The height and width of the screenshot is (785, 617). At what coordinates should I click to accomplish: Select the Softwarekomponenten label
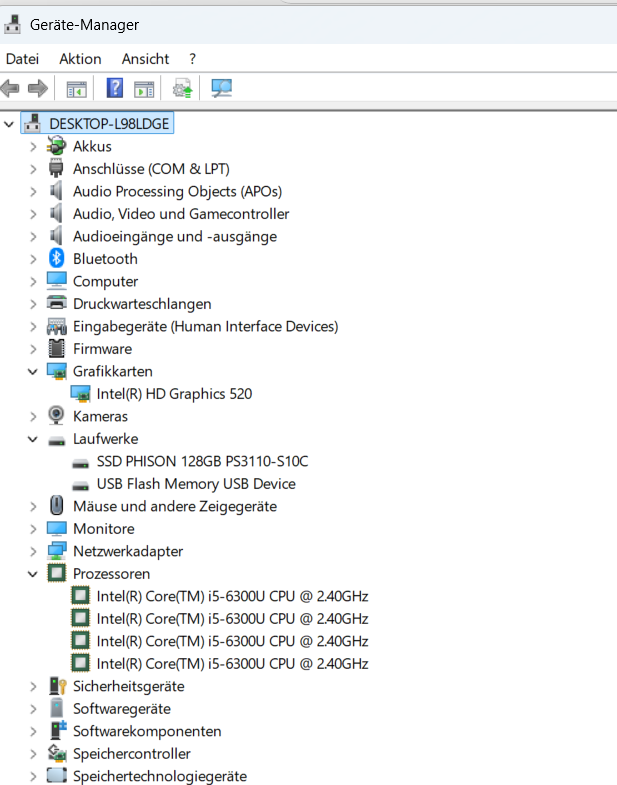[147, 731]
